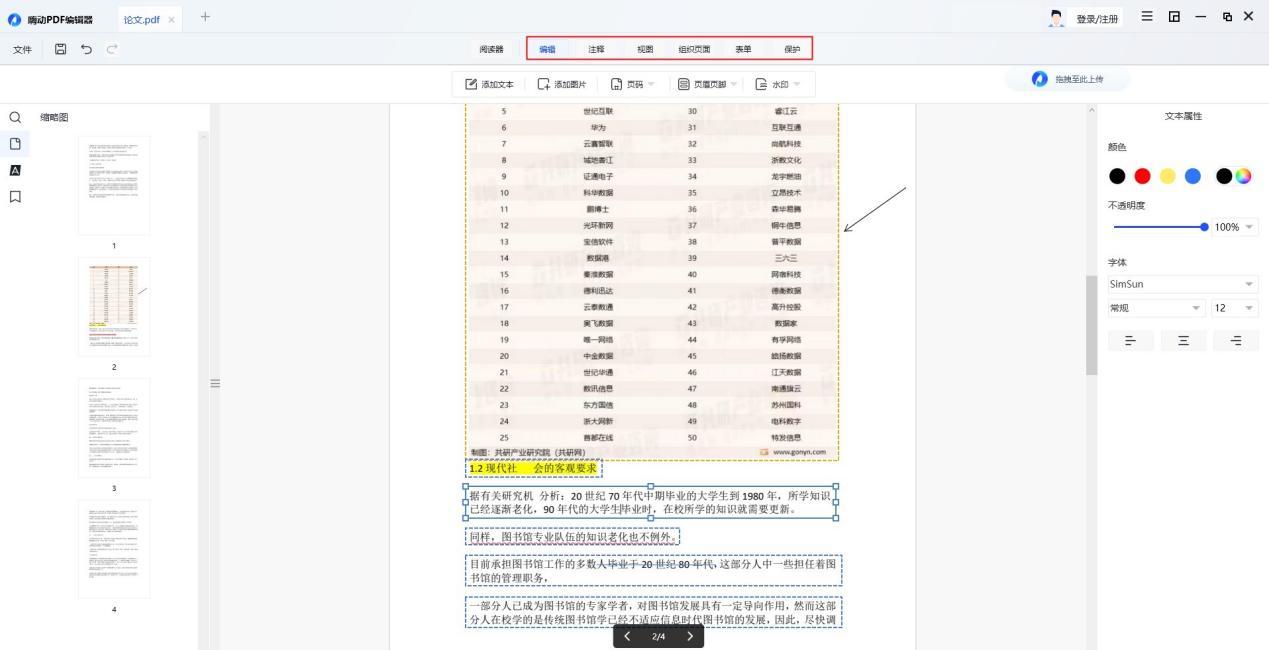Image resolution: width=1269 pixels, height=650 pixels.
Task: Click the window layout icon in title bar
Action: [1174, 17]
